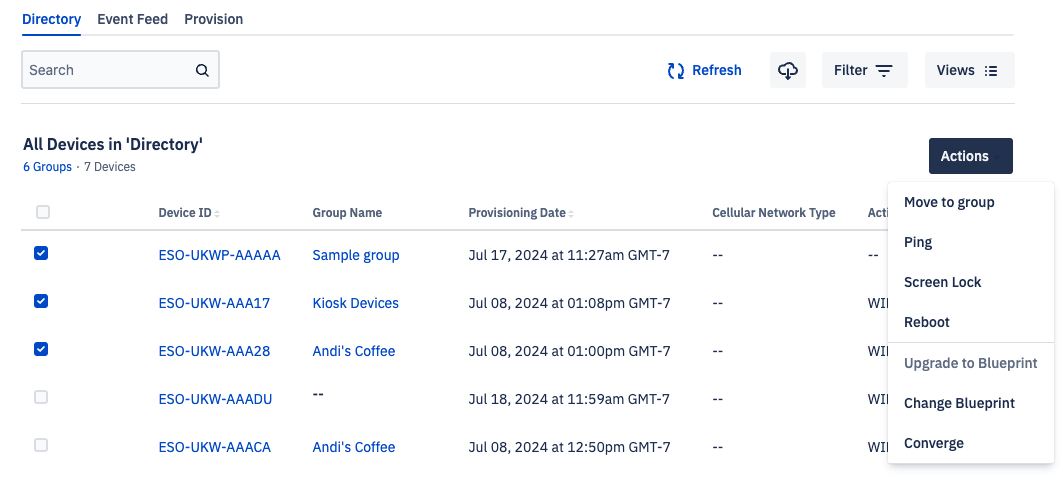Check the ESO-UKW-AAADU device checkbox

(x=41, y=397)
